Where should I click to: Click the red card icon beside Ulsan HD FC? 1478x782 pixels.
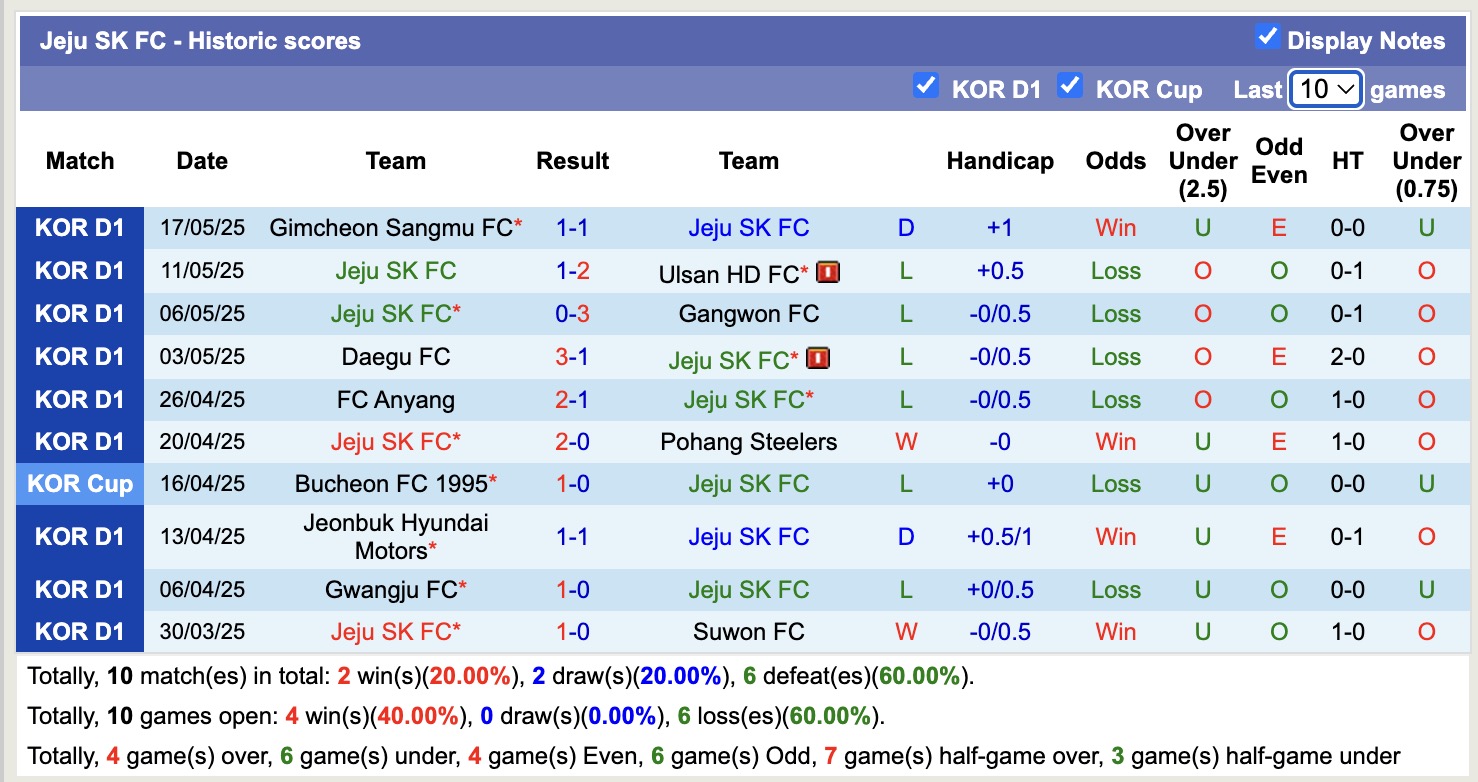(x=828, y=270)
